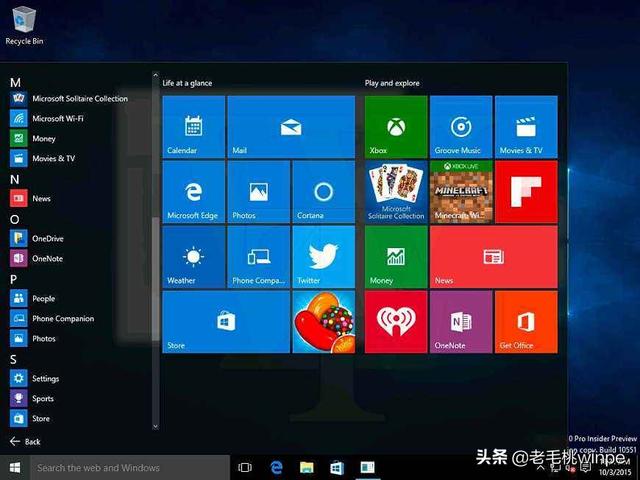Open Microsoft Solitaire Collection tile
Screen dimensions: 640x480
(x=396, y=192)
